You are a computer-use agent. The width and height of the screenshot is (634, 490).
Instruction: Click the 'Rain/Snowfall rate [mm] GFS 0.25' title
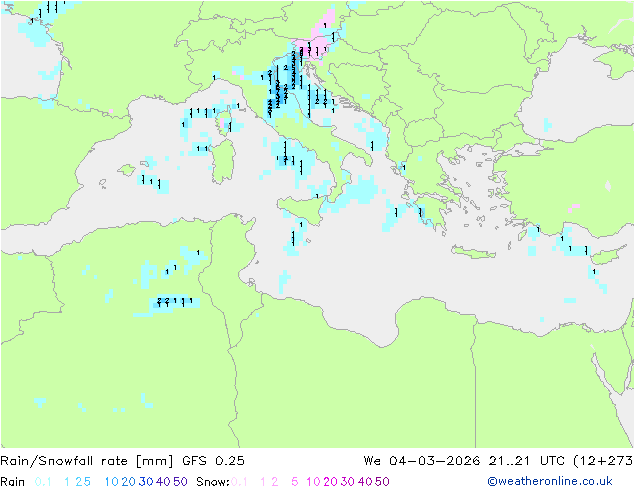click(122, 461)
